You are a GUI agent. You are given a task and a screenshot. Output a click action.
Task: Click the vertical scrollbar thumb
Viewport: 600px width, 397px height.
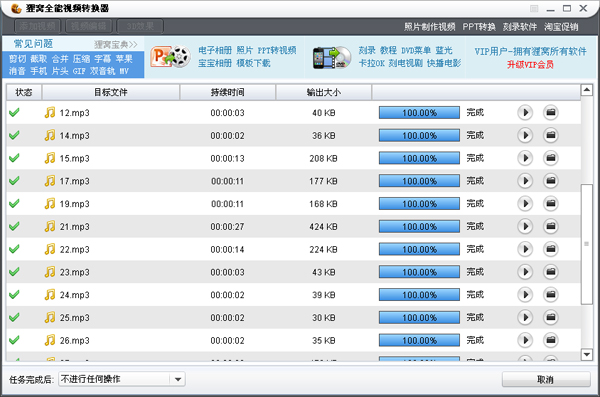[587, 244]
